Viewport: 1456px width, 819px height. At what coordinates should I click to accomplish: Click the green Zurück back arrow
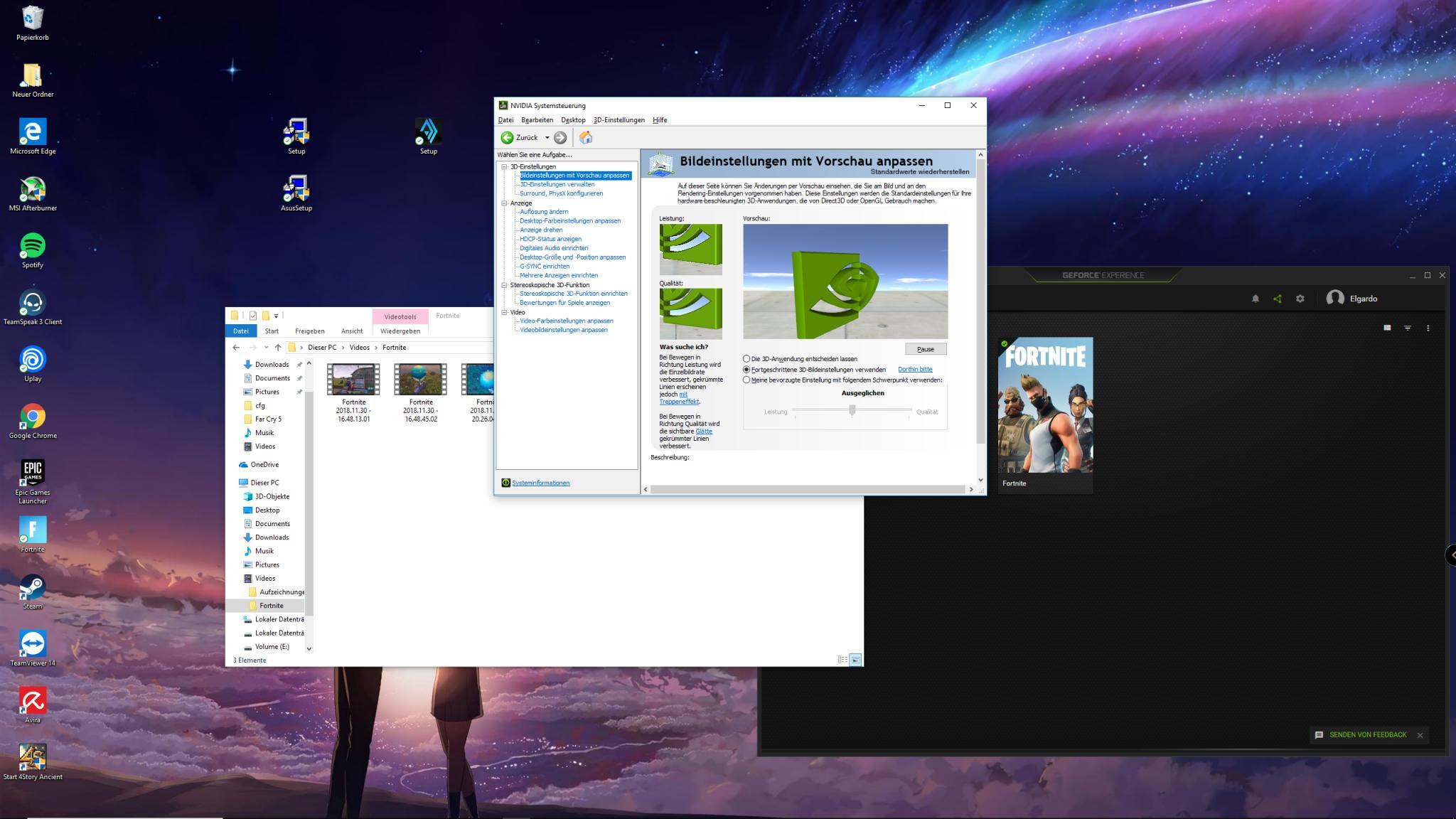[507, 138]
